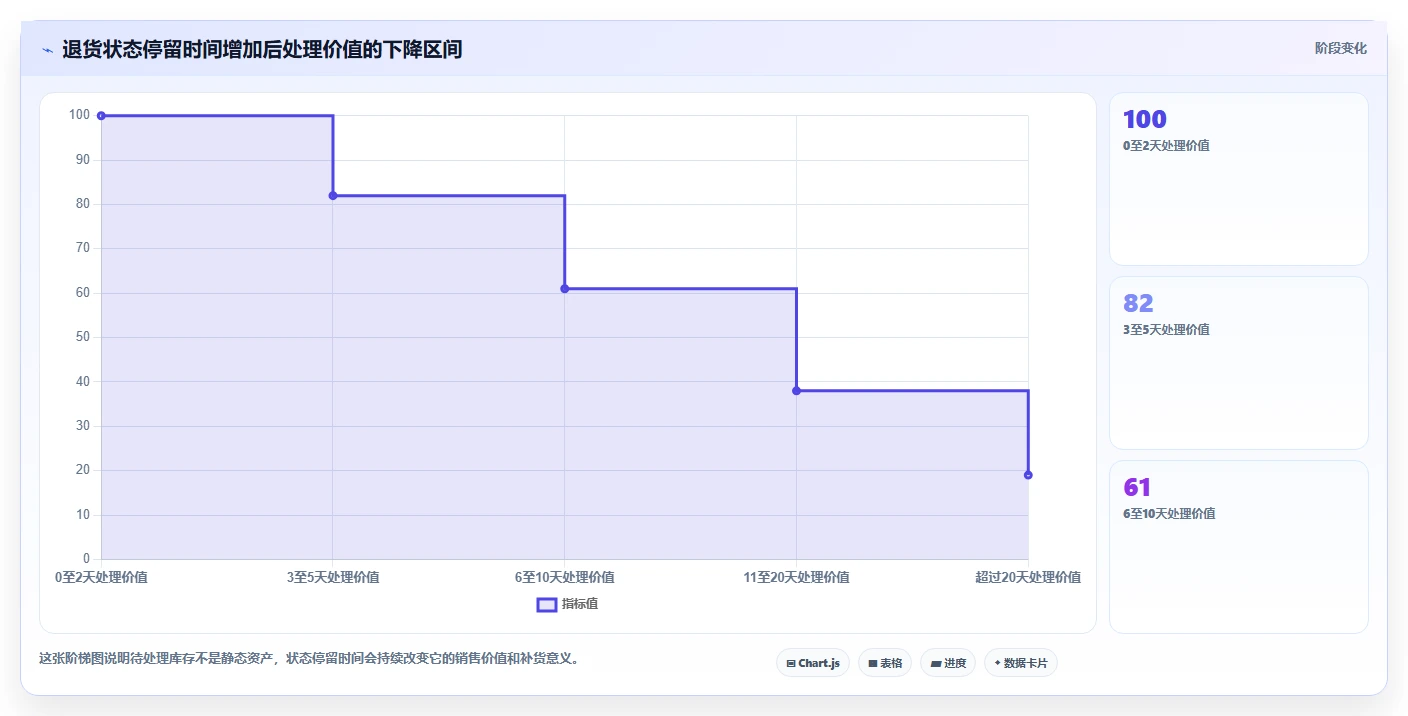Select the 表格 tag chip
1408x716 pixels.
[885, 663]
